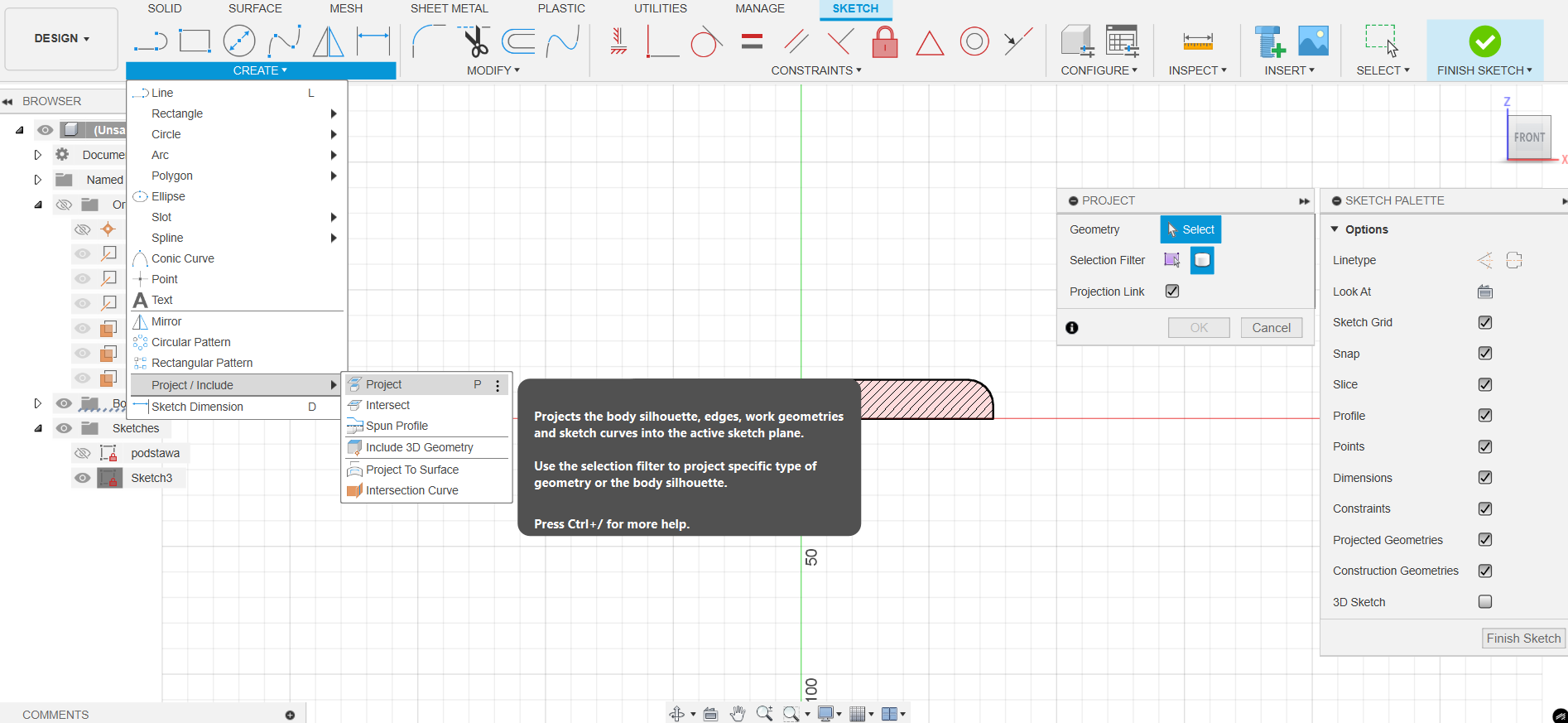
Task: Switch to the SHEET METAL tab
Action: [450, 8]
